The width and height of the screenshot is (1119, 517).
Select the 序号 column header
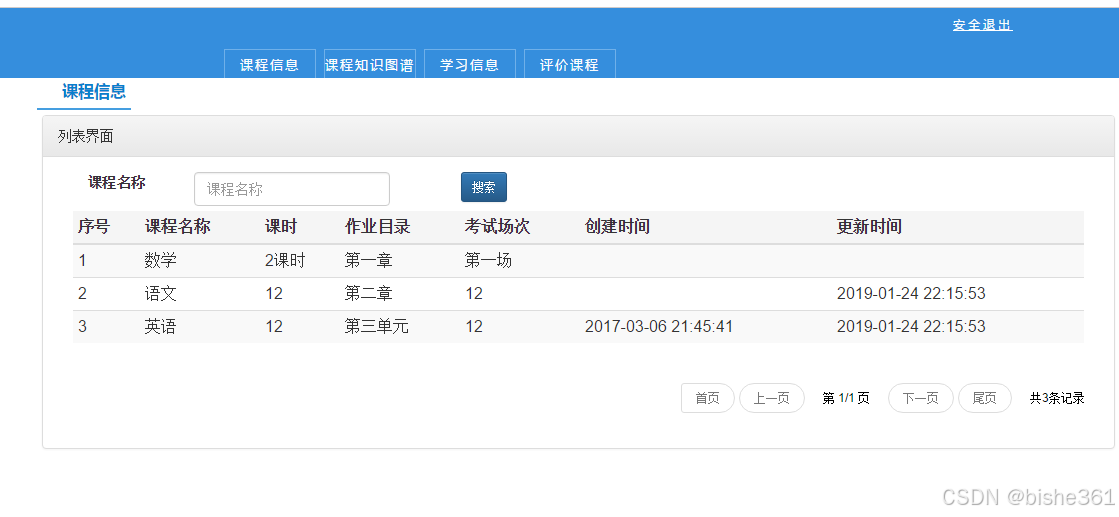[94, 227]
